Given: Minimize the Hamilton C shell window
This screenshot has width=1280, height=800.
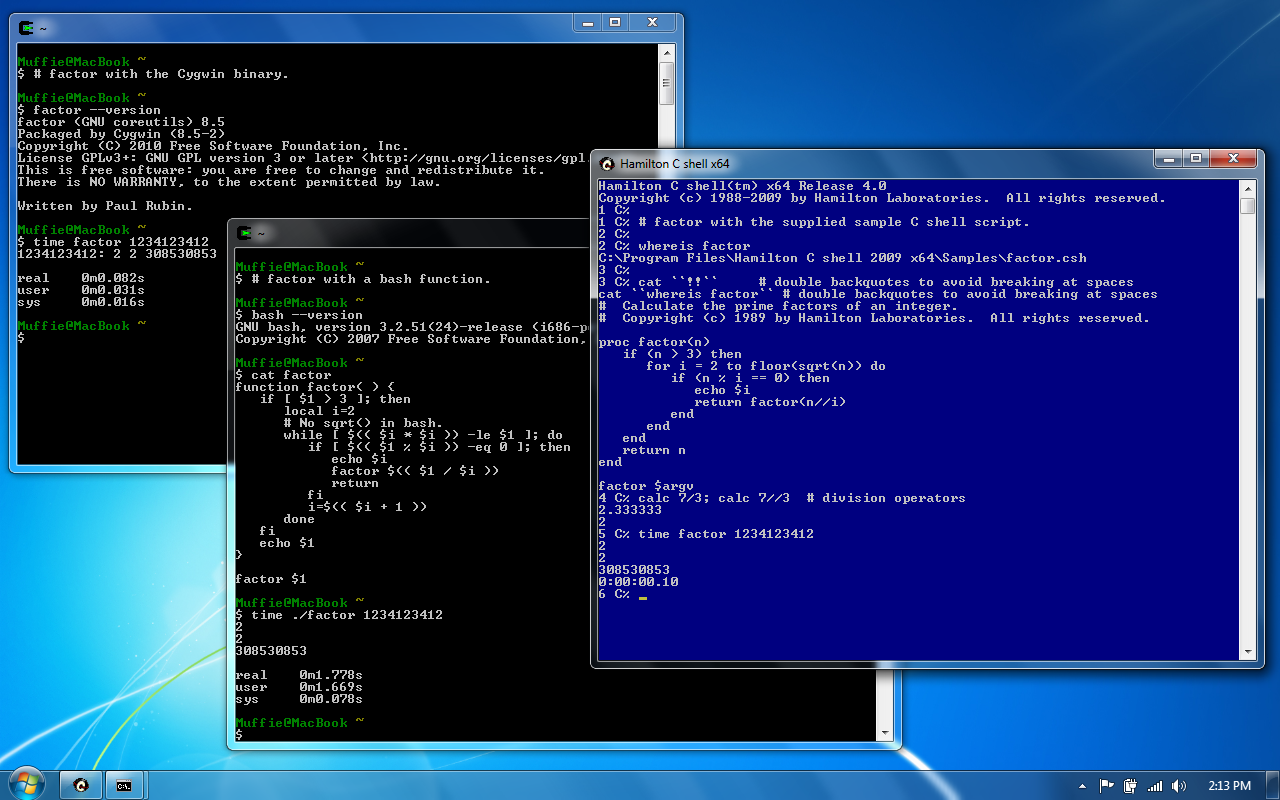Looking at the screenshot, I should tap(1167, 158).
